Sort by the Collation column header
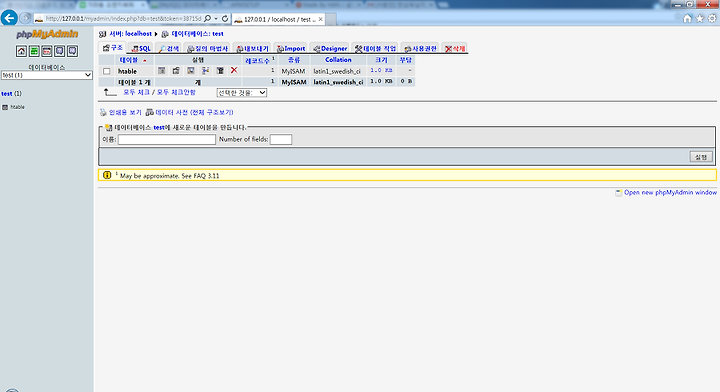720x392 pixels. click(x=338, y=60)
